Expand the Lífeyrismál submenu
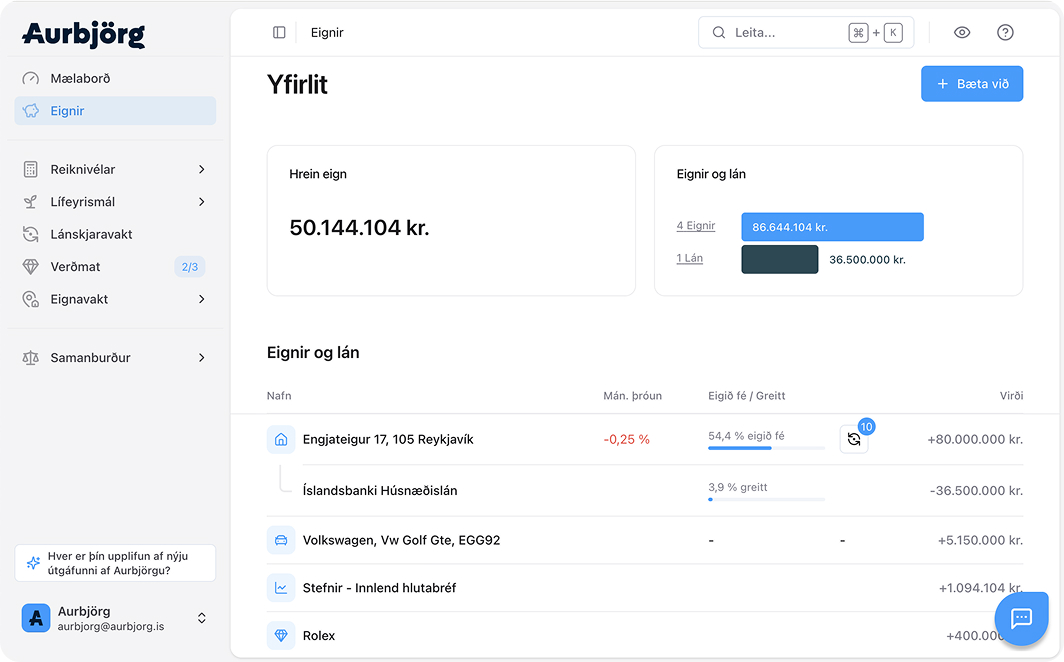Screen dimensions: 1064x662 pos(201,202)
